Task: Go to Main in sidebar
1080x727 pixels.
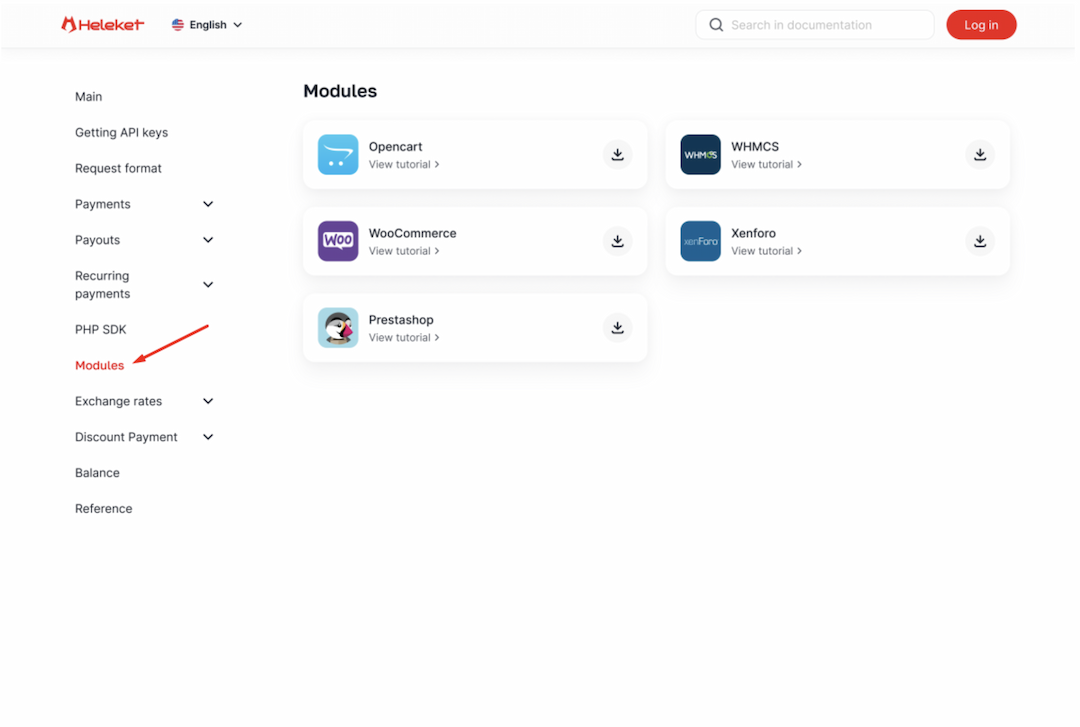Action: [89, 96]
